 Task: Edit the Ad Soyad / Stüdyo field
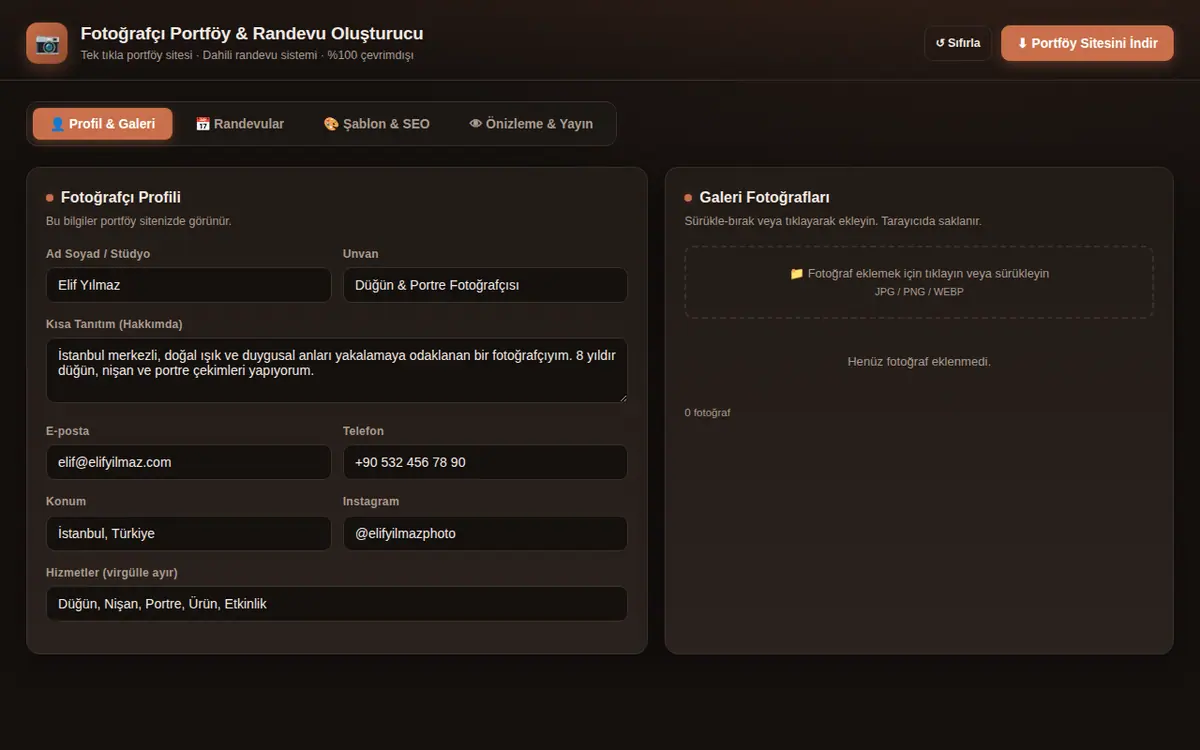tap(188, 285)
